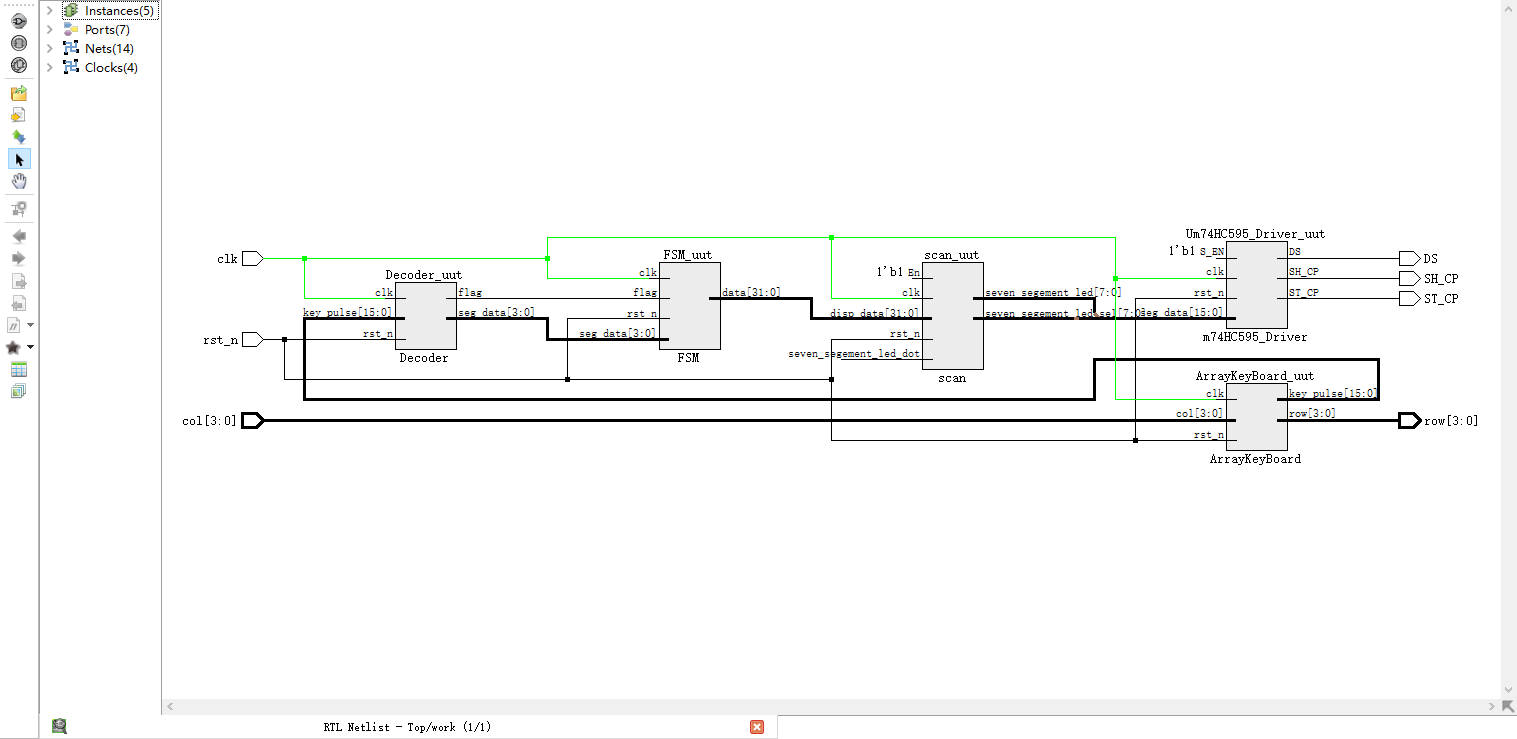The height and width of the screenshot is (739, 1517).
Task: Click the rst_n input port symbol
Action: pos(253,339)
